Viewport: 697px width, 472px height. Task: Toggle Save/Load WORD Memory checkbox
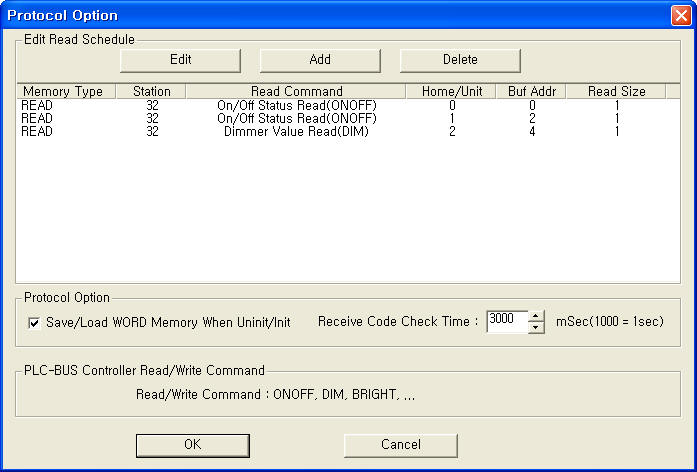(35, 322)
